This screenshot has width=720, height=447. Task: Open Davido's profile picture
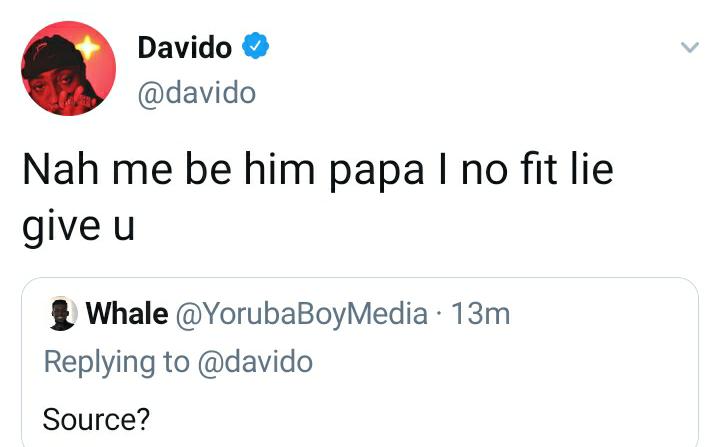pyautogui.click(x=69, y=68)
